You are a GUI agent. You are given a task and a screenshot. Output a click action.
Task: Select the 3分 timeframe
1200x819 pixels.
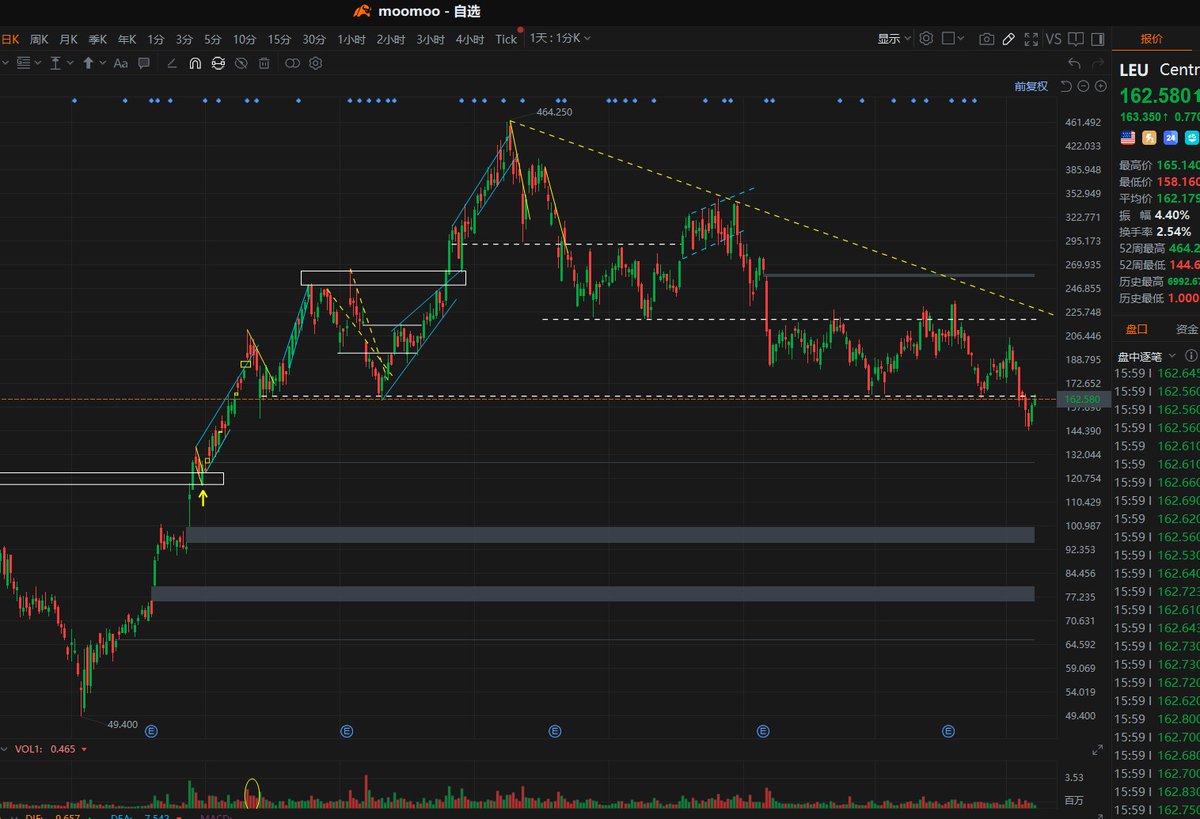184,39
